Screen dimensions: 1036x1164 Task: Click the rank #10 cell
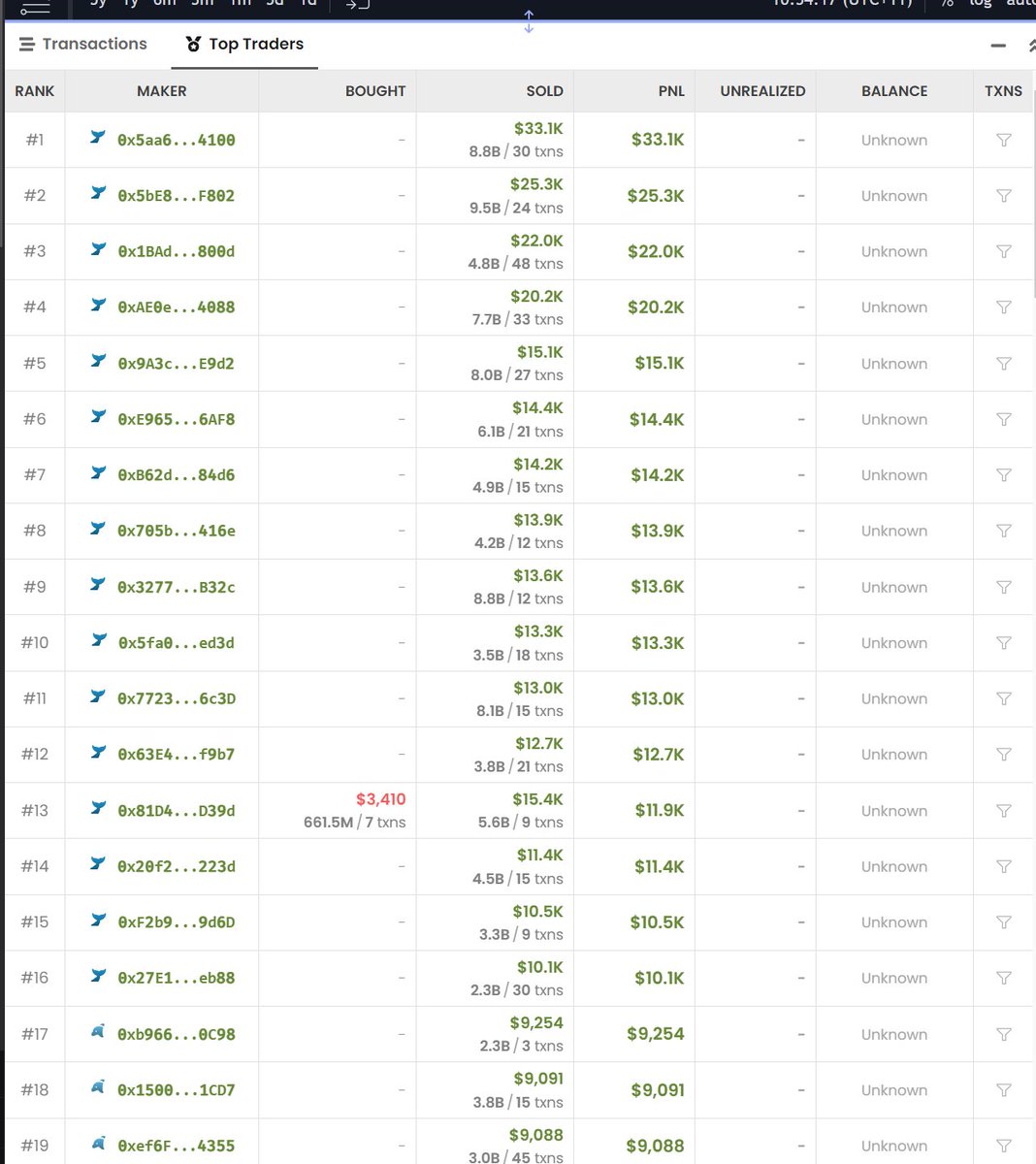[x=35, y=643]
